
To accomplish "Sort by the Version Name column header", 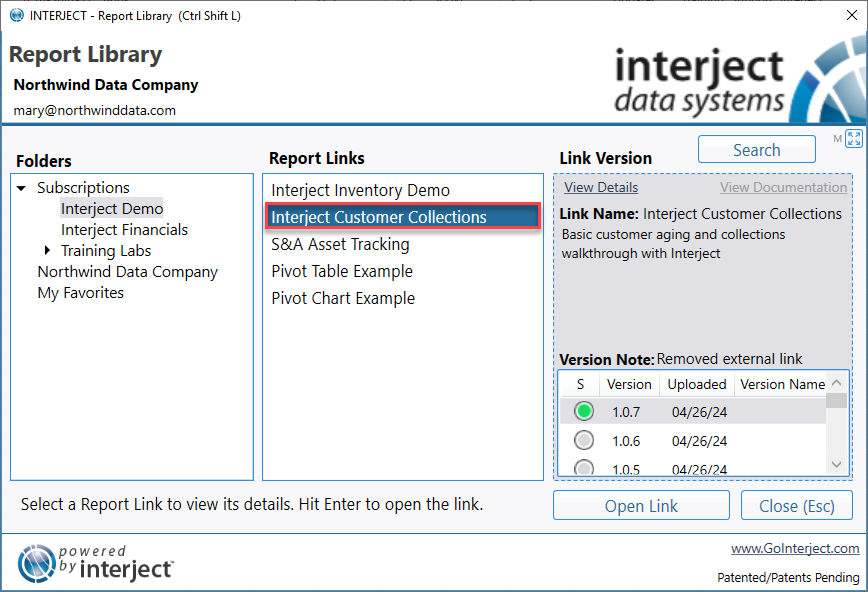I will [x=782, y=384].
